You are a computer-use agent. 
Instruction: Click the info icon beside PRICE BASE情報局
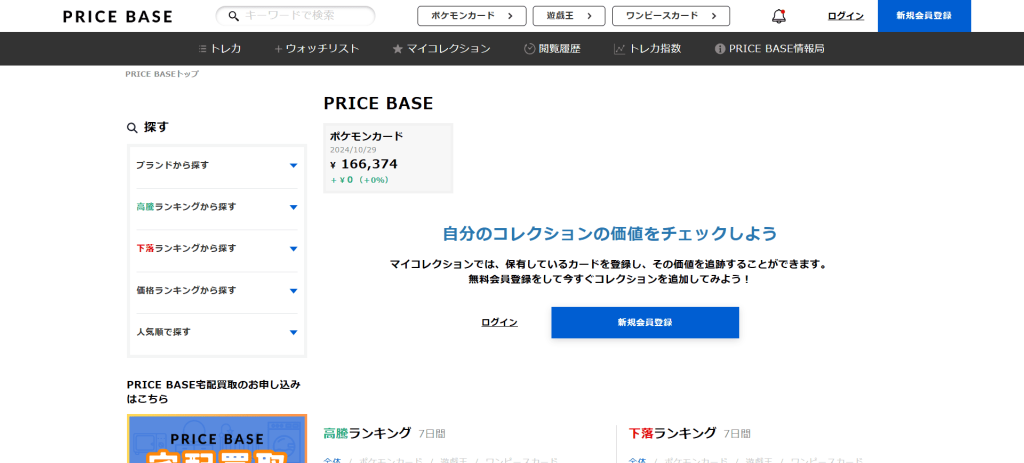[720, 49]
